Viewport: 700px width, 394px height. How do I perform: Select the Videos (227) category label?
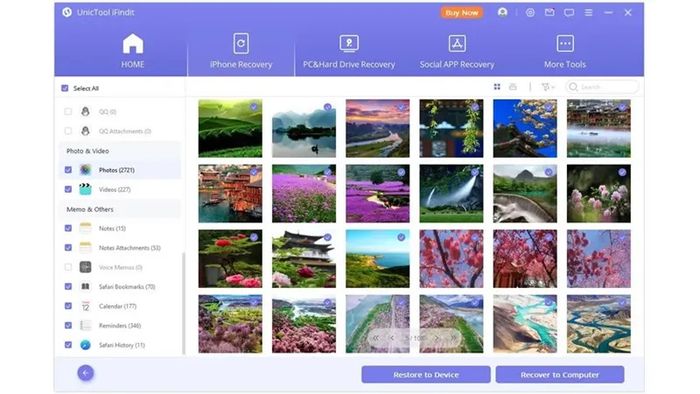click(115, 190)
